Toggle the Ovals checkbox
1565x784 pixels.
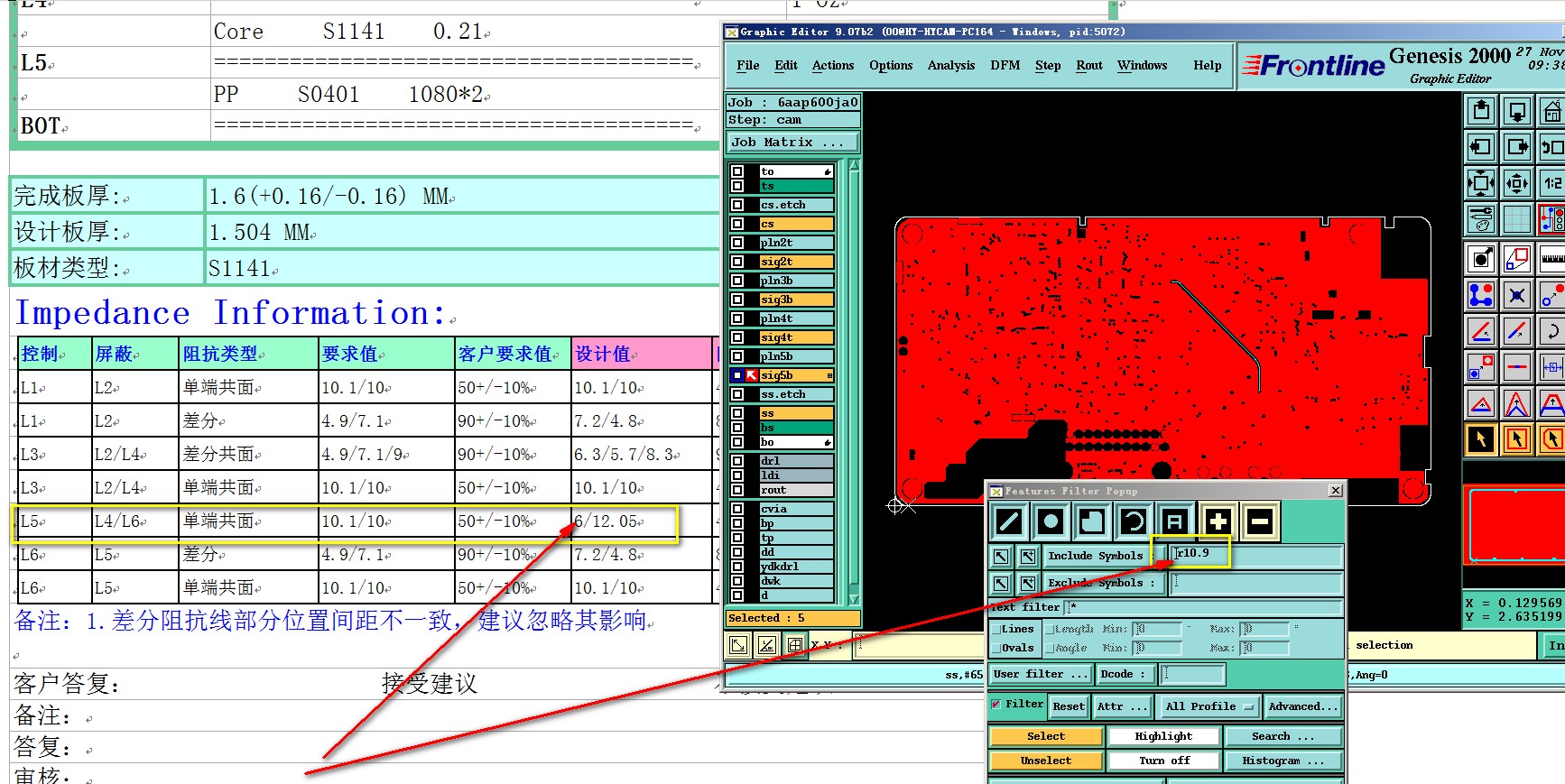pyautogui.click(x=996, y=648)
